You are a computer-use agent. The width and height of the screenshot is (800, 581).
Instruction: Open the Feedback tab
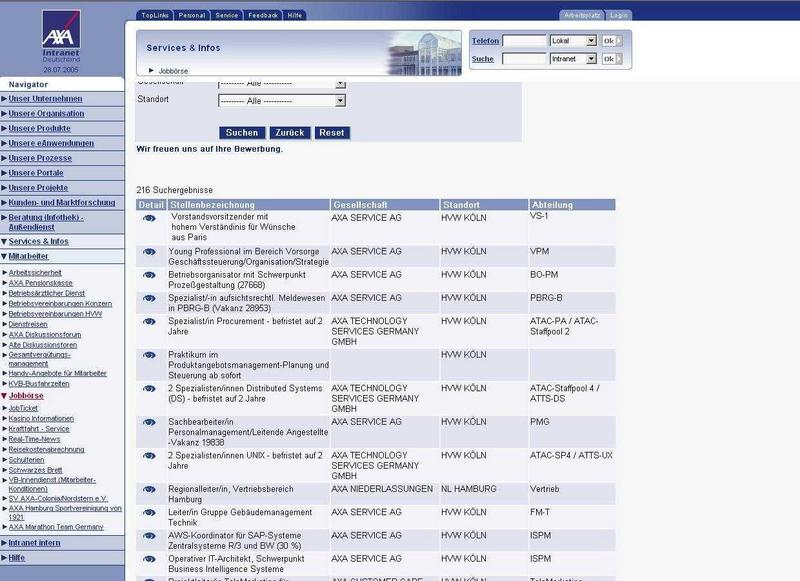coord(263,15)
